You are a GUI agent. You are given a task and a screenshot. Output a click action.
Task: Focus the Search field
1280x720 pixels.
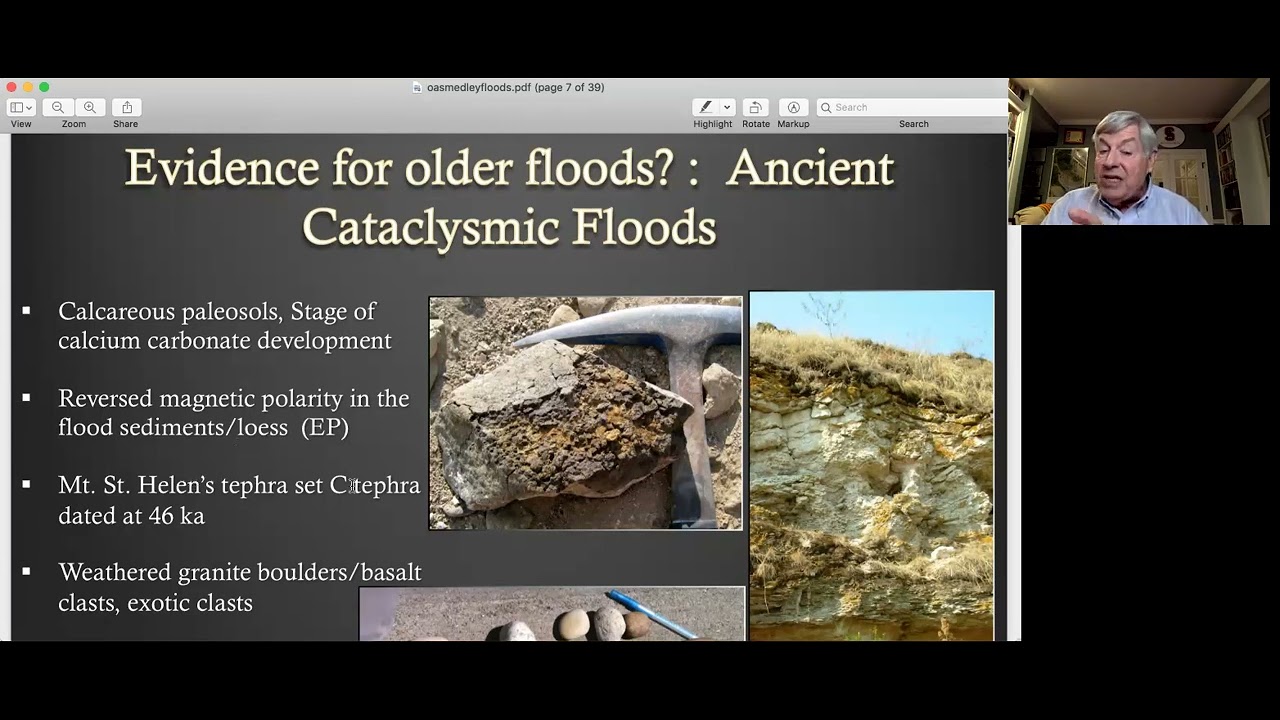click(x=913, y=107)
